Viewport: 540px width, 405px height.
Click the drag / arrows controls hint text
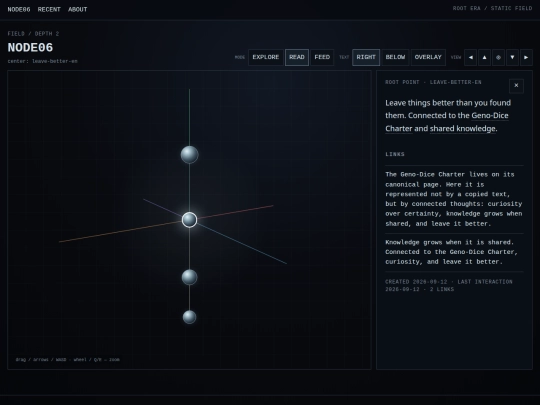(68, 360)
